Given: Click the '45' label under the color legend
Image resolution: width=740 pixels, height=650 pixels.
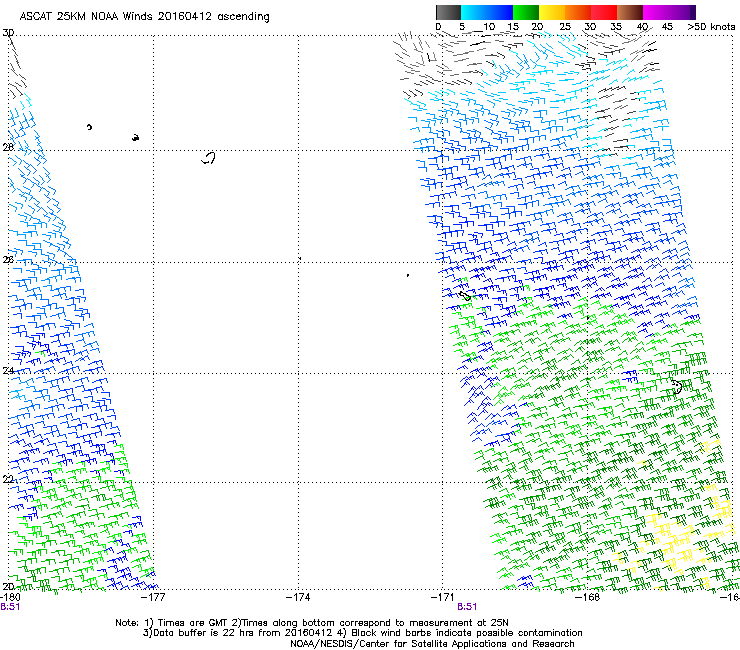Looking at the screenshot, I should tap(667, 27).
